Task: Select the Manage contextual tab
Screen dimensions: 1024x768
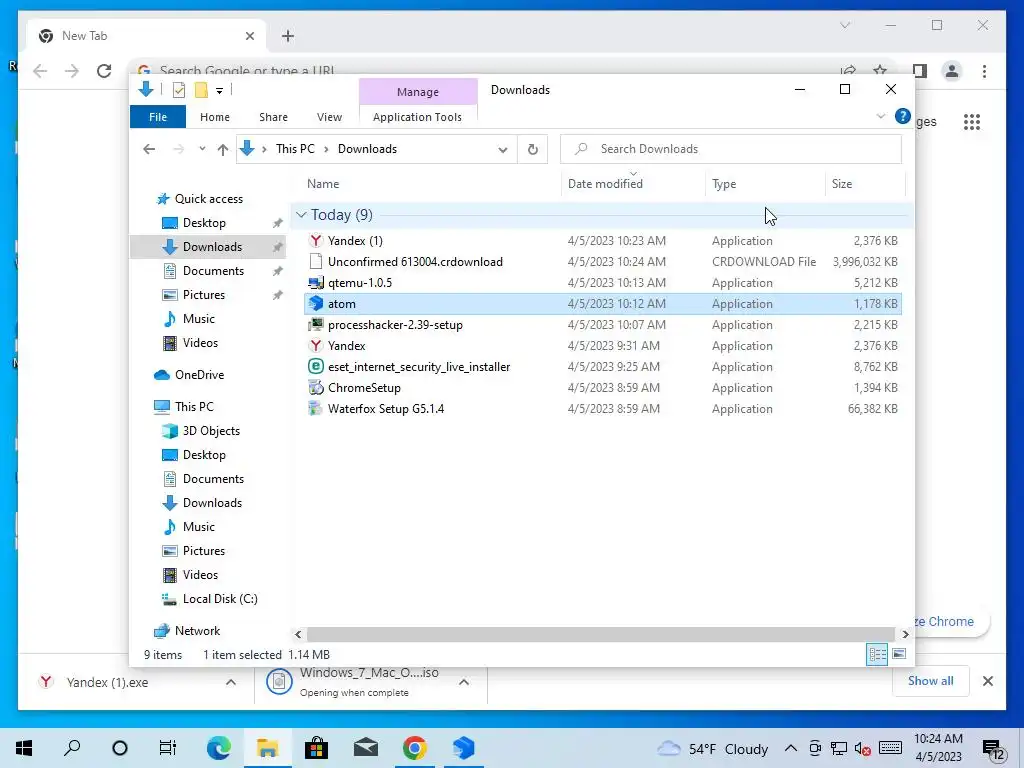Action: pos(418,92)
